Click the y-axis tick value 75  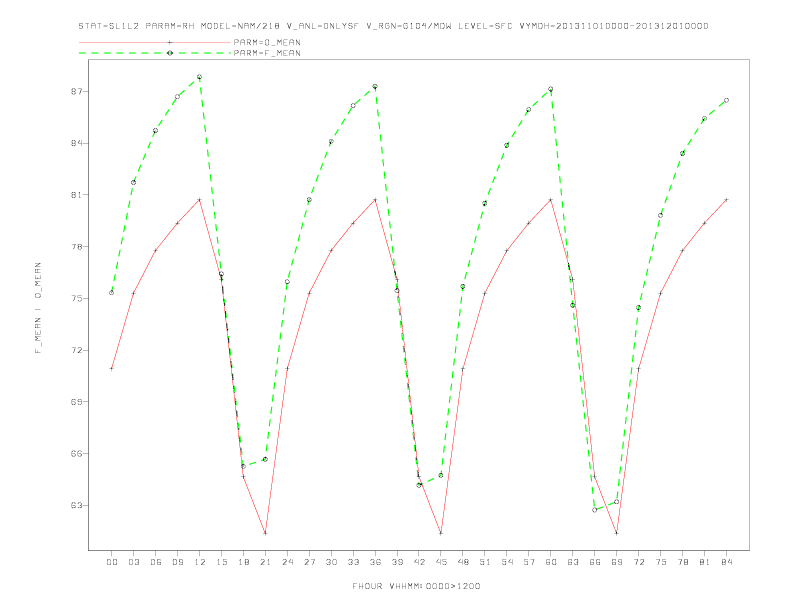click(x=76, y=298)
